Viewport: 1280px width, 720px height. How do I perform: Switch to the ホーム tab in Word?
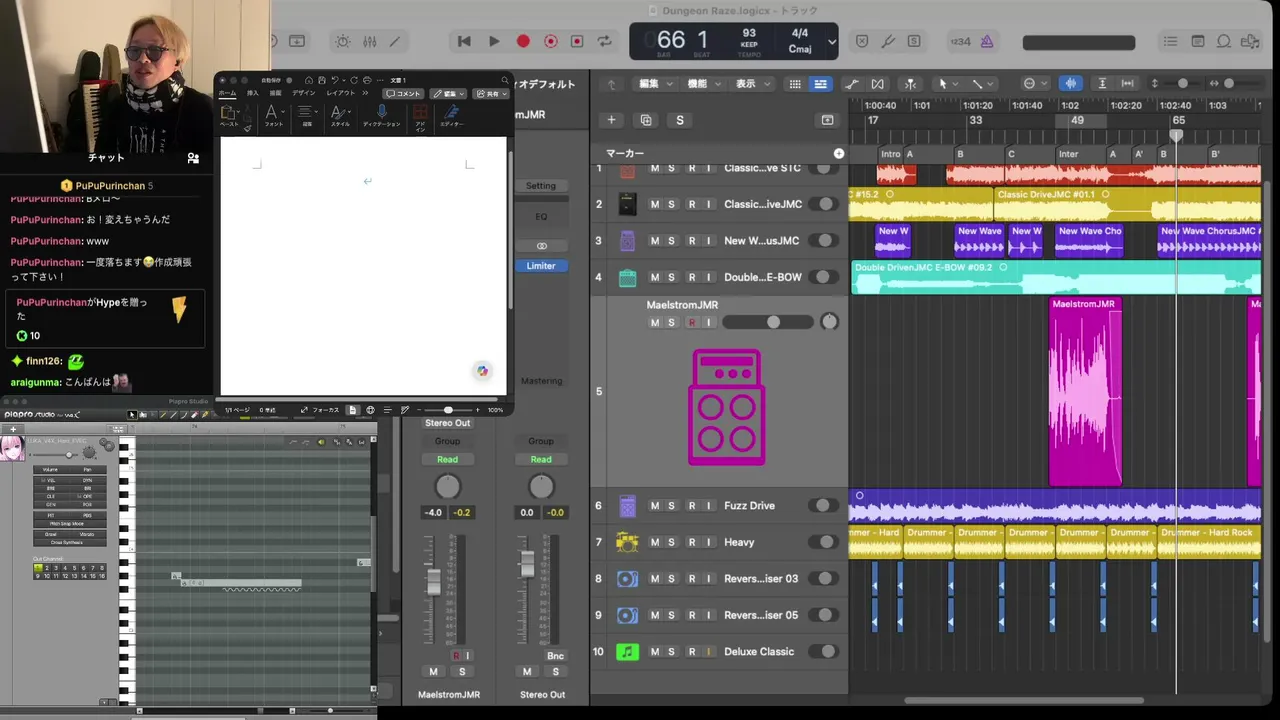[x=227, y=93]
